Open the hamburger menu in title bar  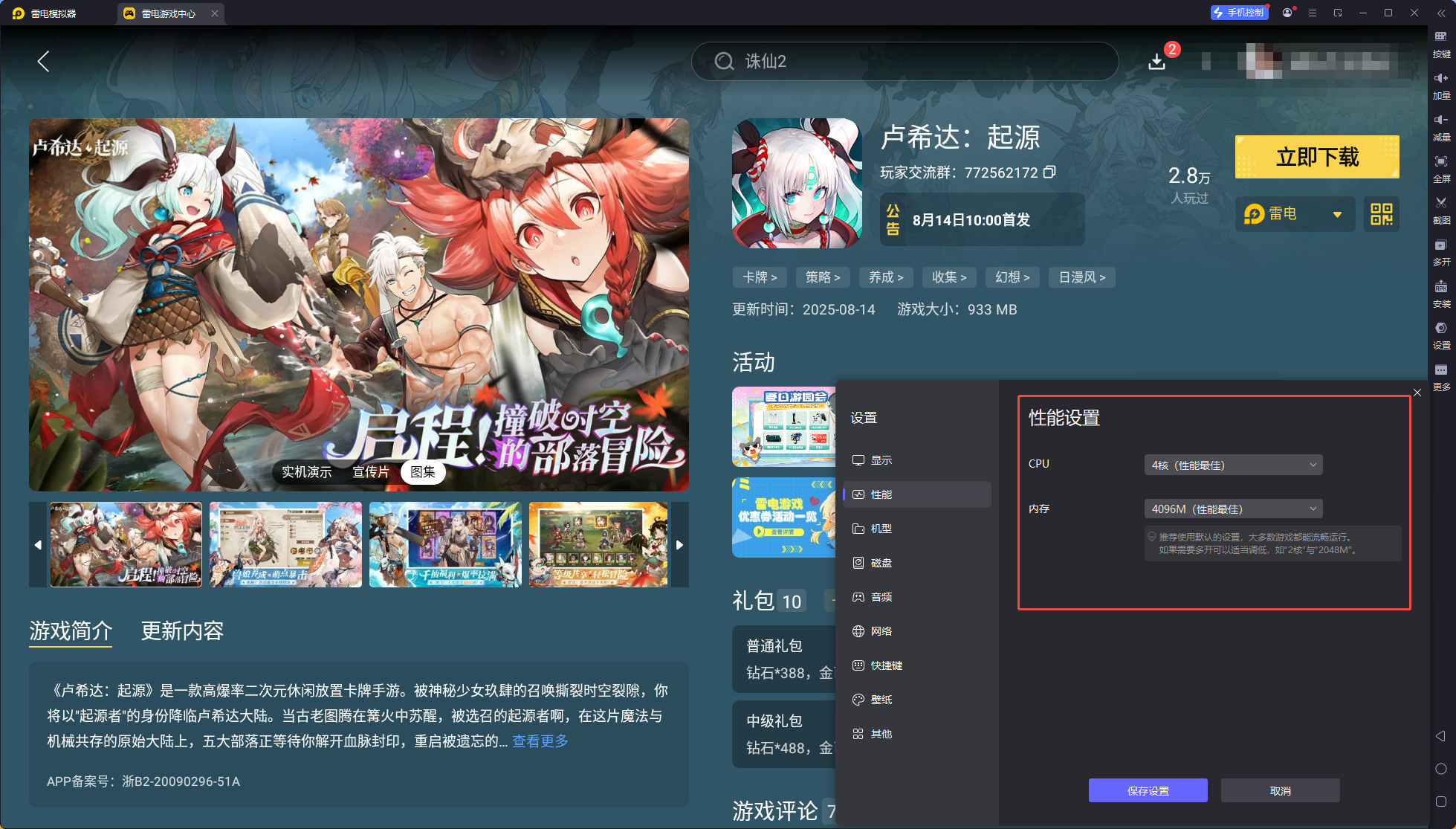click(x=1313, y=13)
